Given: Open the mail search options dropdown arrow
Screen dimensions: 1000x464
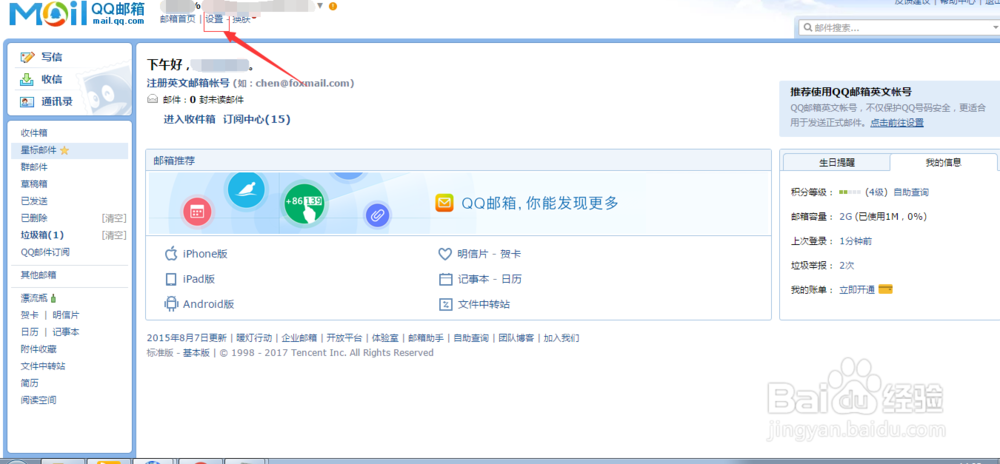Looking at the screenshot, I should tap(995, 27).
